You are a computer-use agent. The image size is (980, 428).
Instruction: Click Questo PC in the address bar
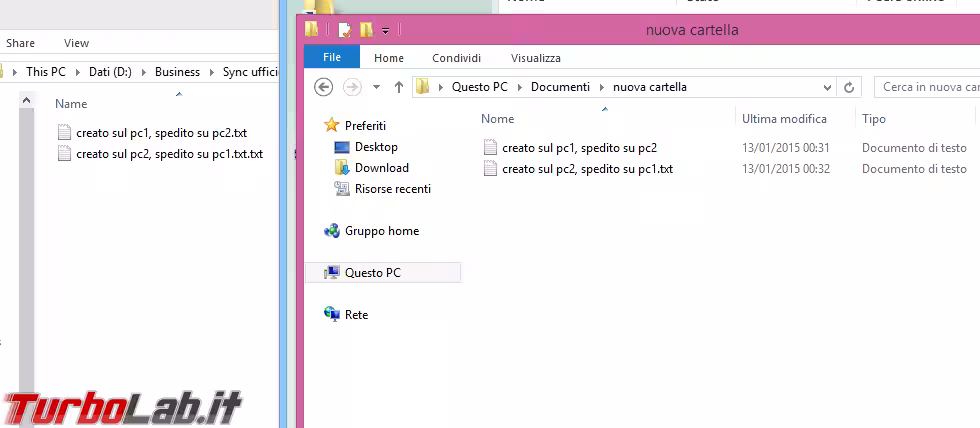(x=479, y=87)
